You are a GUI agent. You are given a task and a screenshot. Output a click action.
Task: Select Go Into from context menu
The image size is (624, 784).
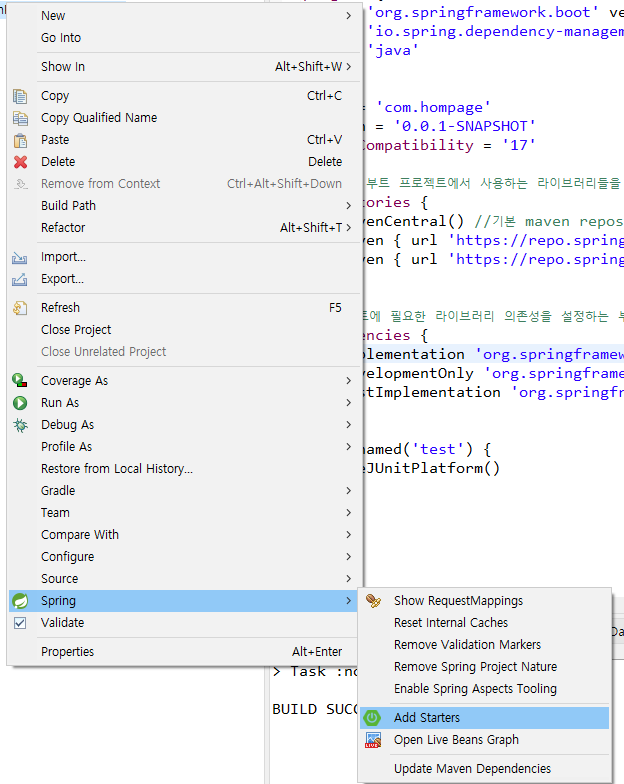tap(183, 38)
